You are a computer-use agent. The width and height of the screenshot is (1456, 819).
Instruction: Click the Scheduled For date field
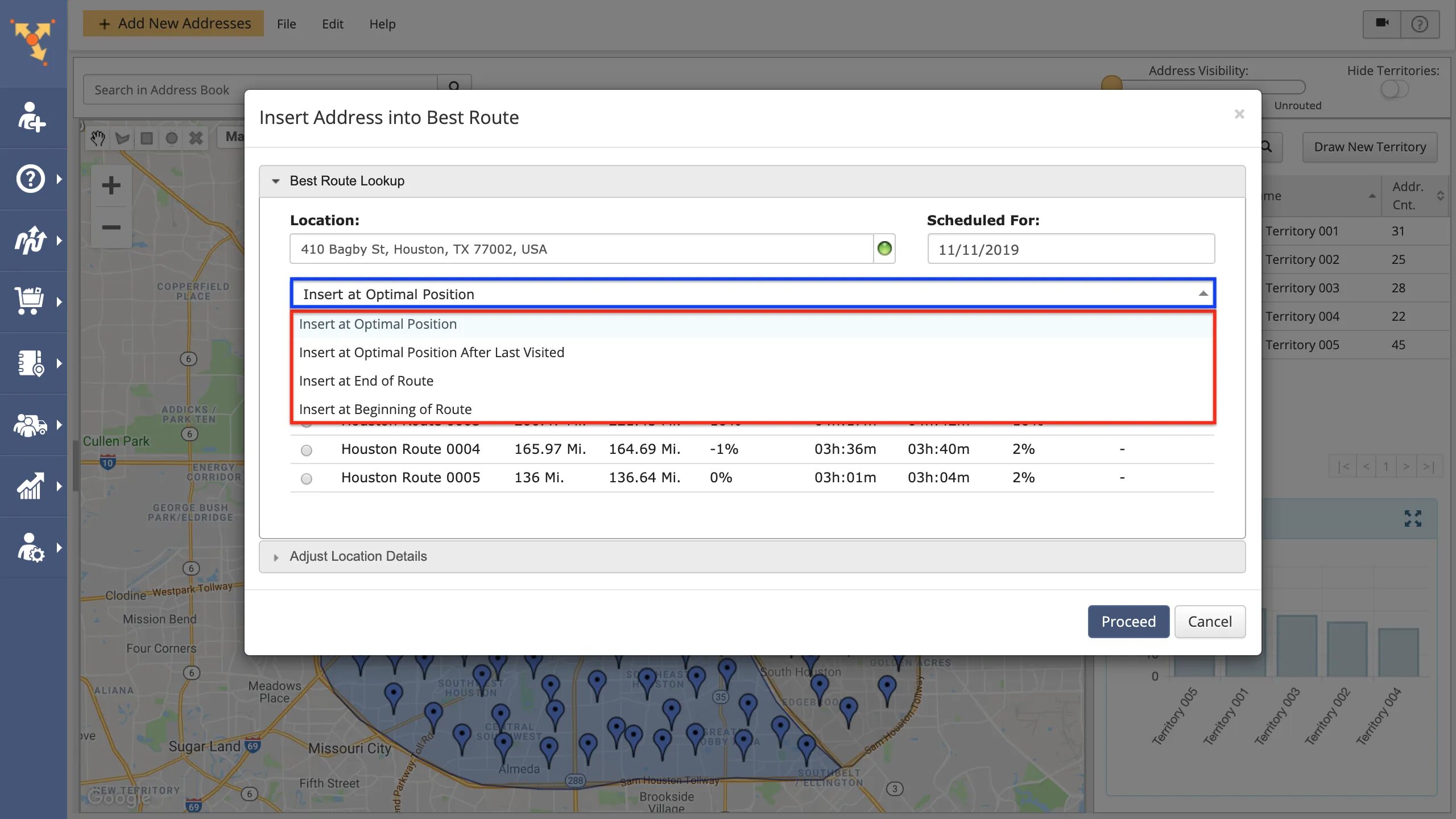[1070, 249]
